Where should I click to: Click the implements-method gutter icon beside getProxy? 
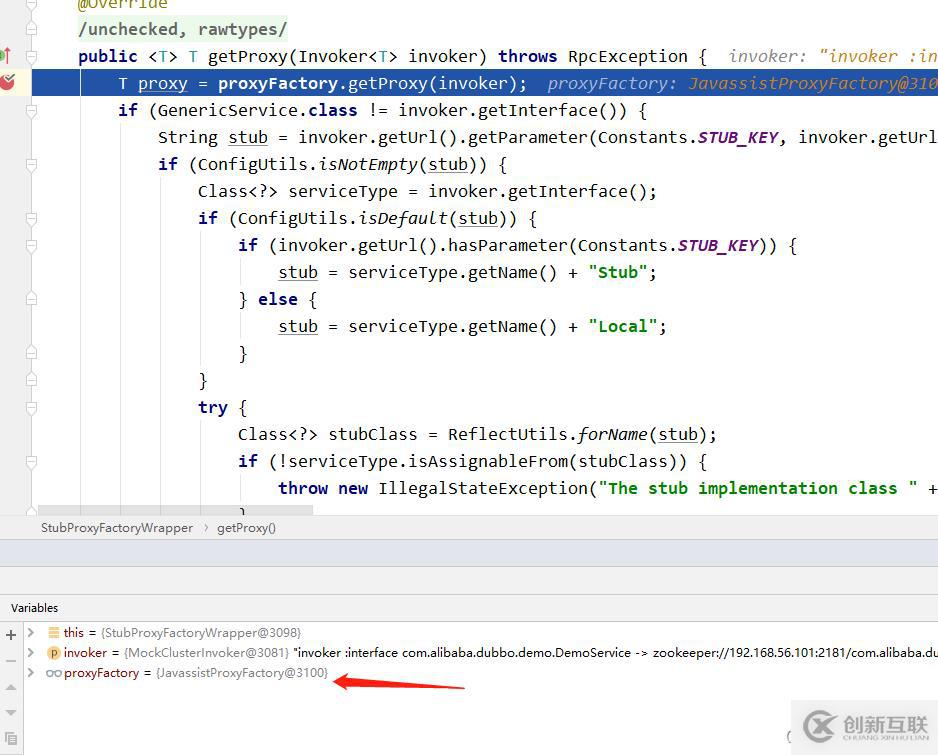[x=5, y=56]
